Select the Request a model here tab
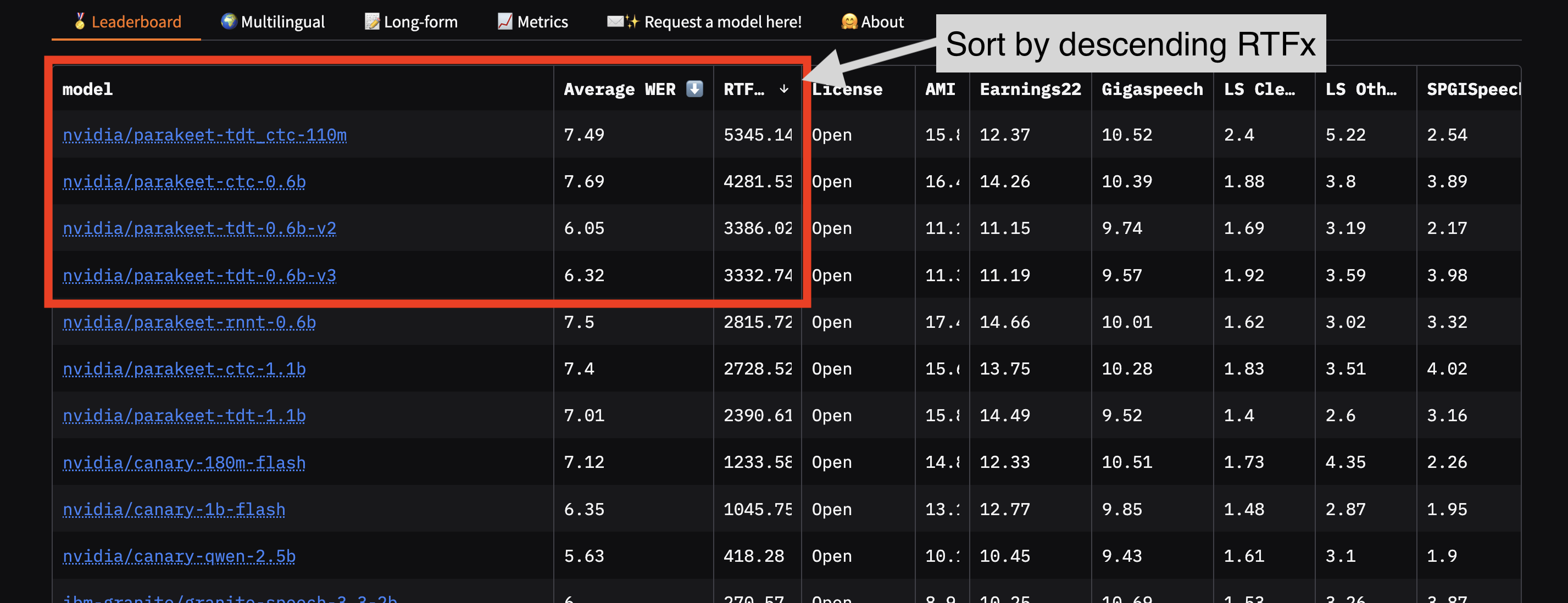Image resolution: width=1568 pixels, height=603 pixels. click(x=704, y=22)
